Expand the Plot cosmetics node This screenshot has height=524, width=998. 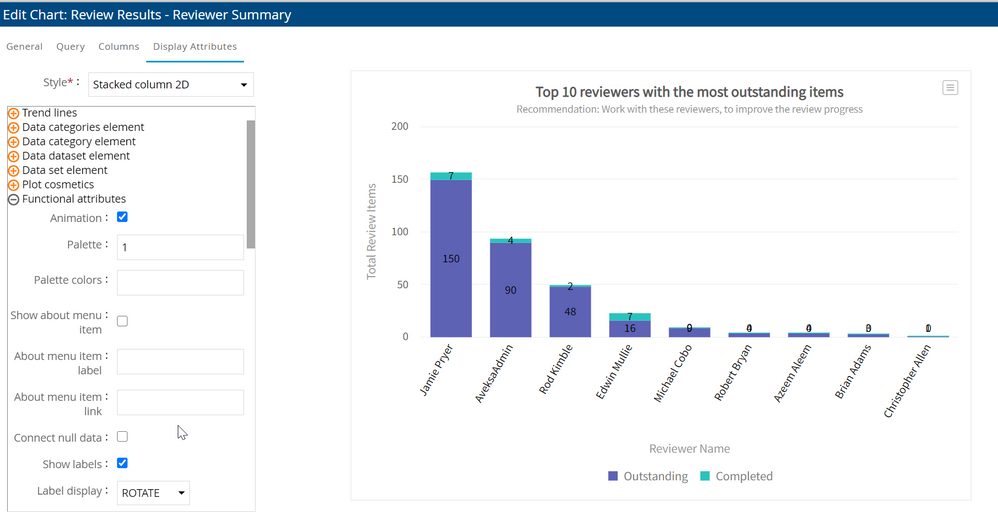(14, 185)
